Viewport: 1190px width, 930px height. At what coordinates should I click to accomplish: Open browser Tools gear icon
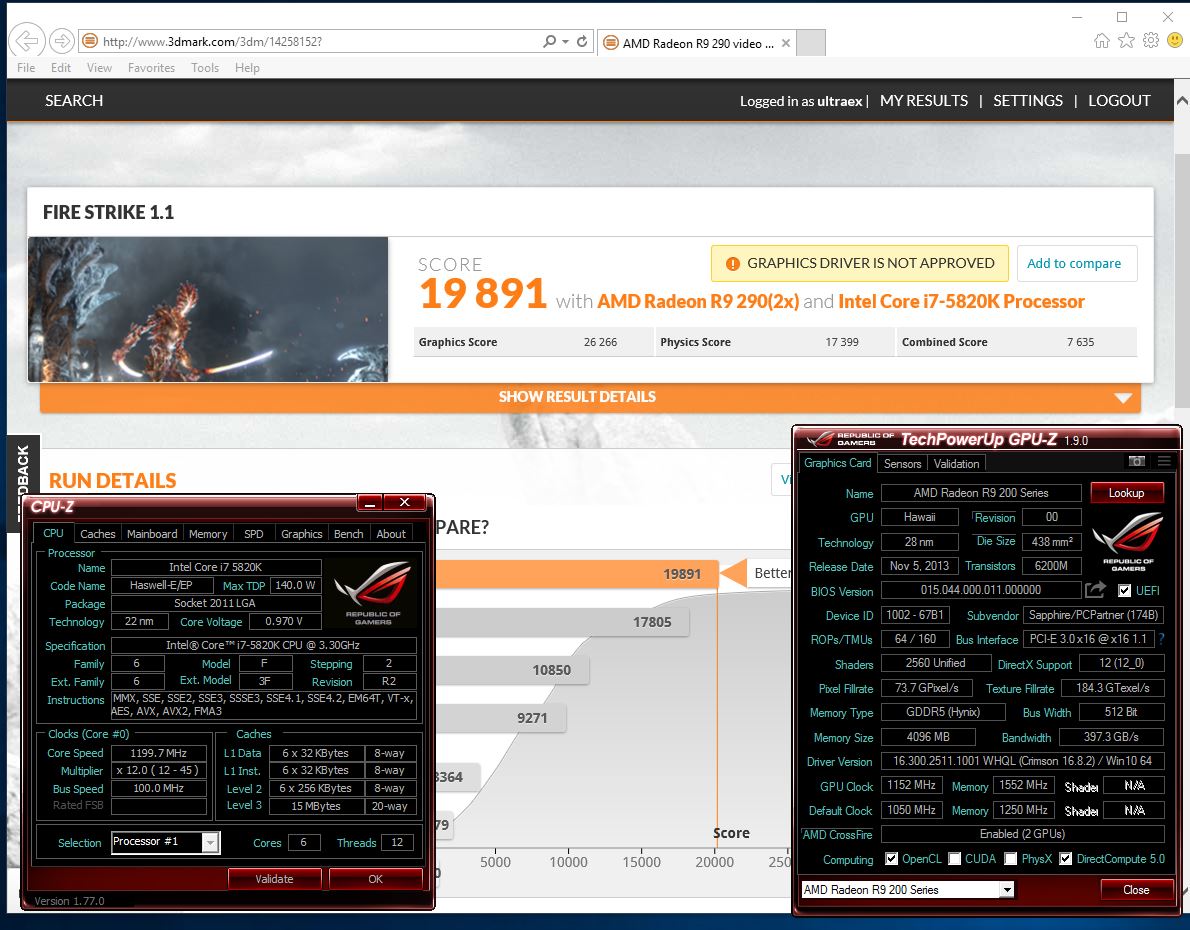click(x=1151, y=41)
